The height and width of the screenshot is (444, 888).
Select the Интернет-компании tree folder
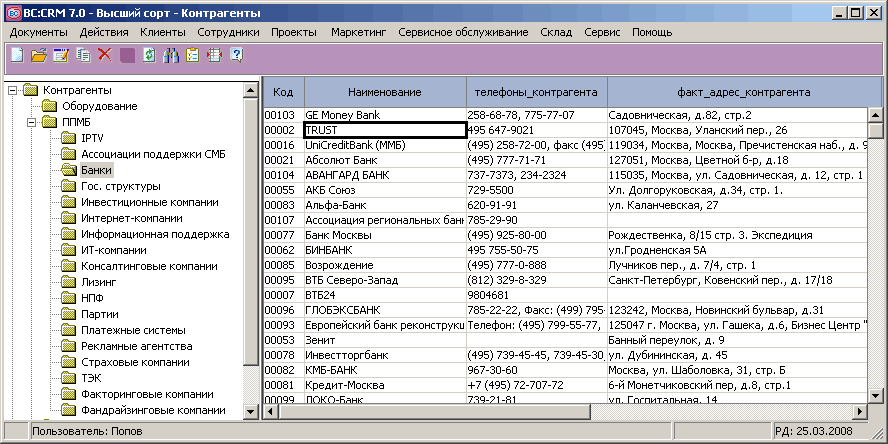(132, 218)
